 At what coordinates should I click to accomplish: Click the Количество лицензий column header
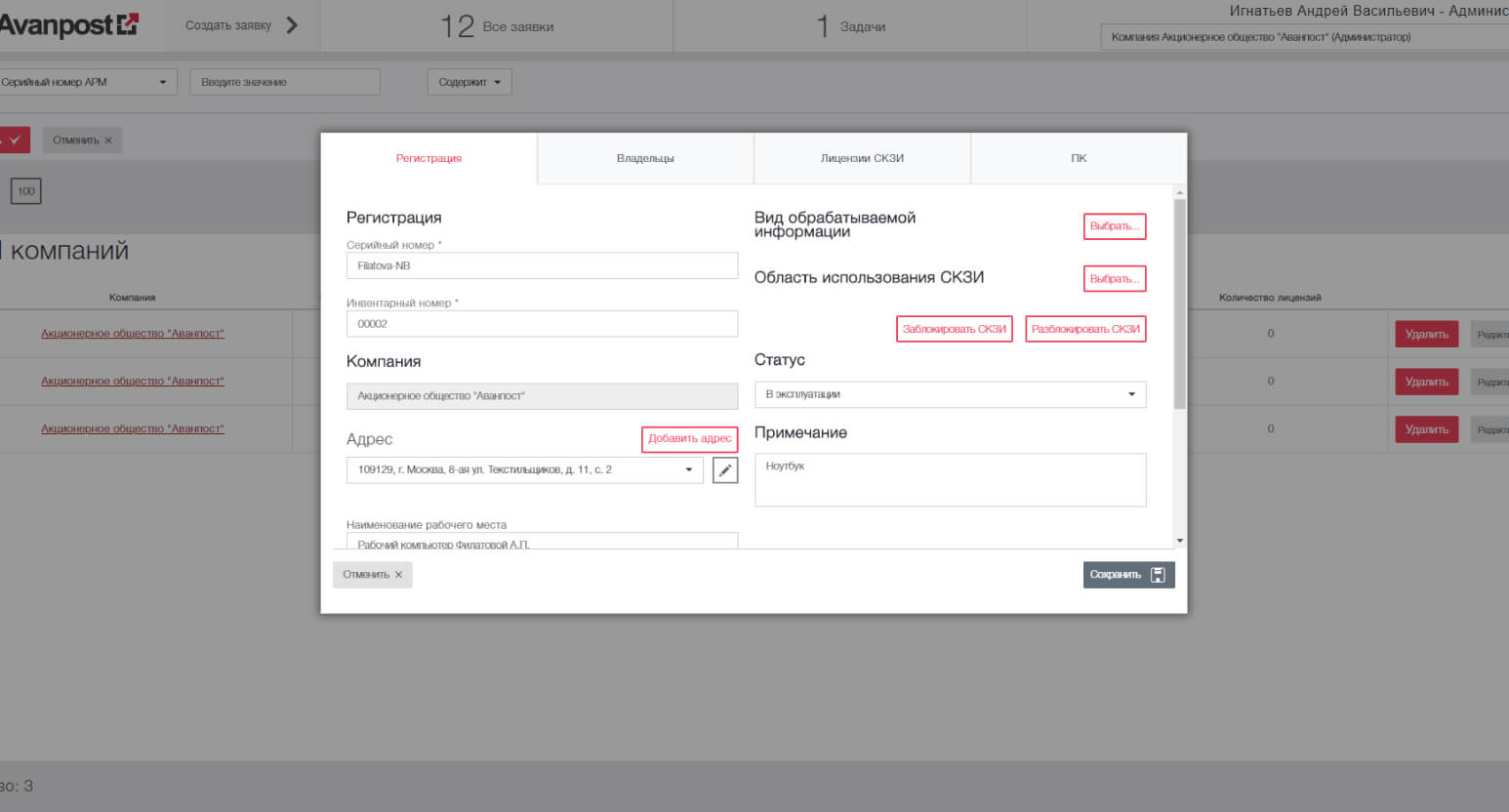point(1270,298)
